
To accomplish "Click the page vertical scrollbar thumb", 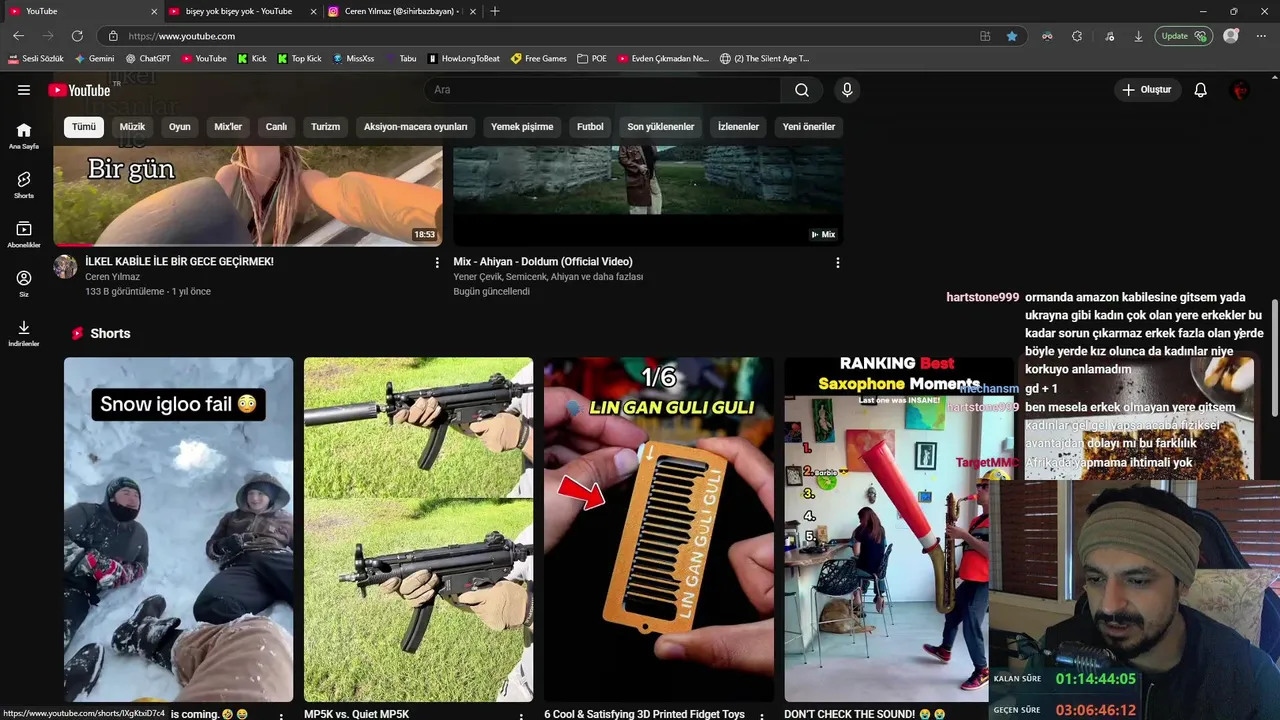I will (x=1275, y=358).
